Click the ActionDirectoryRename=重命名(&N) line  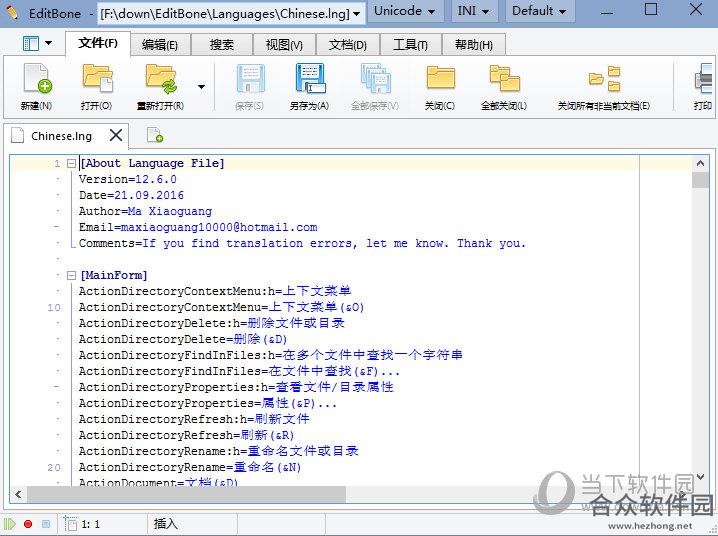190,467
